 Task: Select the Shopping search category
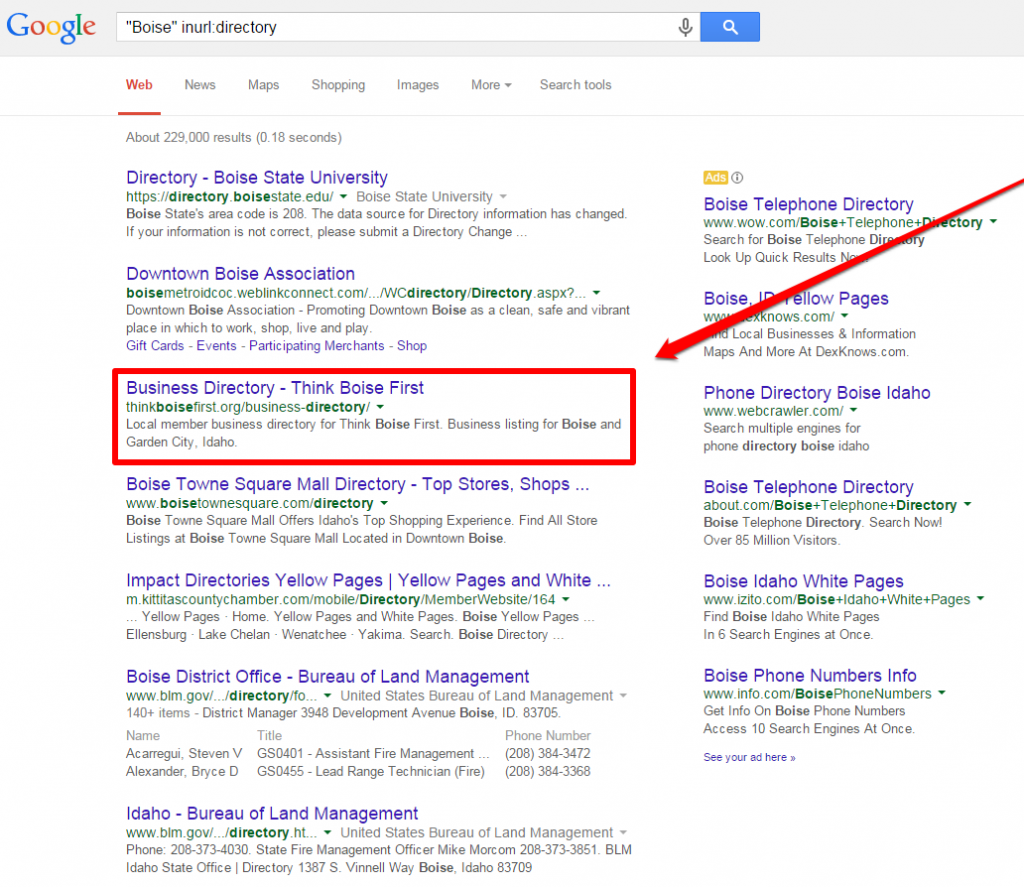[x=338, y=85]
